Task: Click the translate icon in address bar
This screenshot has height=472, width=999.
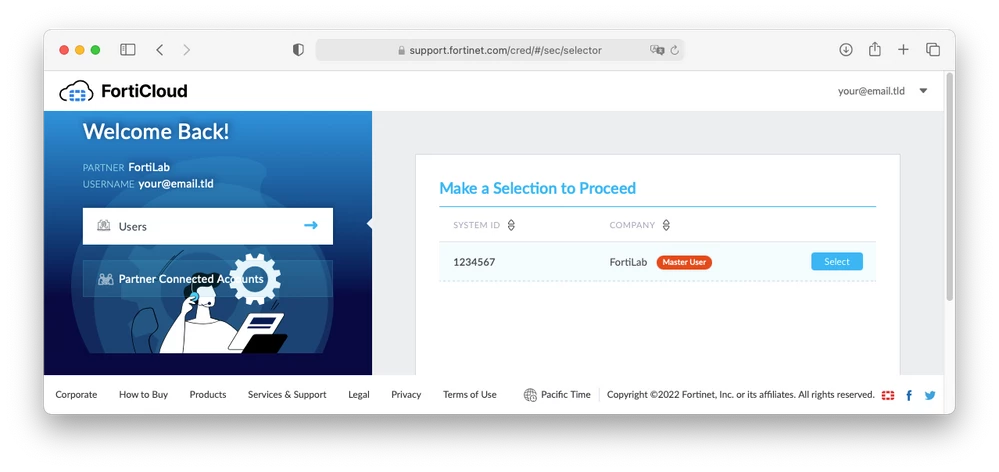Action: point(657,50)
